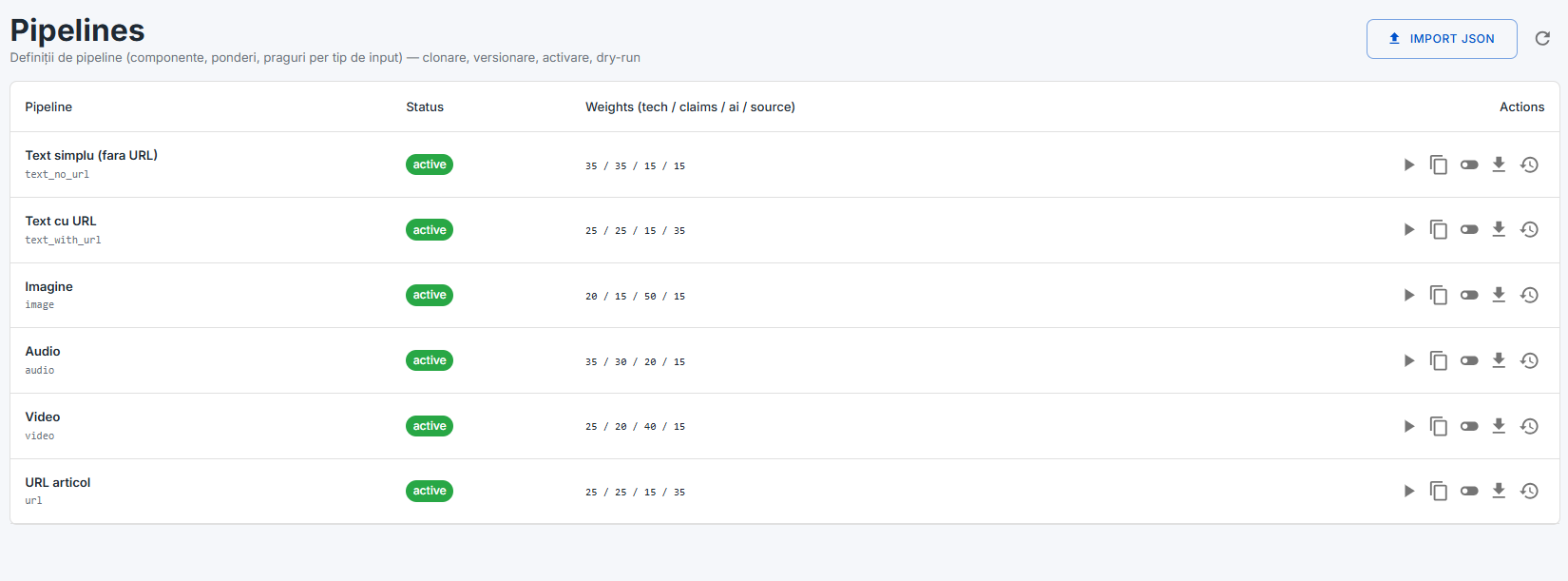Run dry-run for Text simplu pipeline
Image resolution: width=1568 pixels, height=581 pixels.
pos(1409,165)
